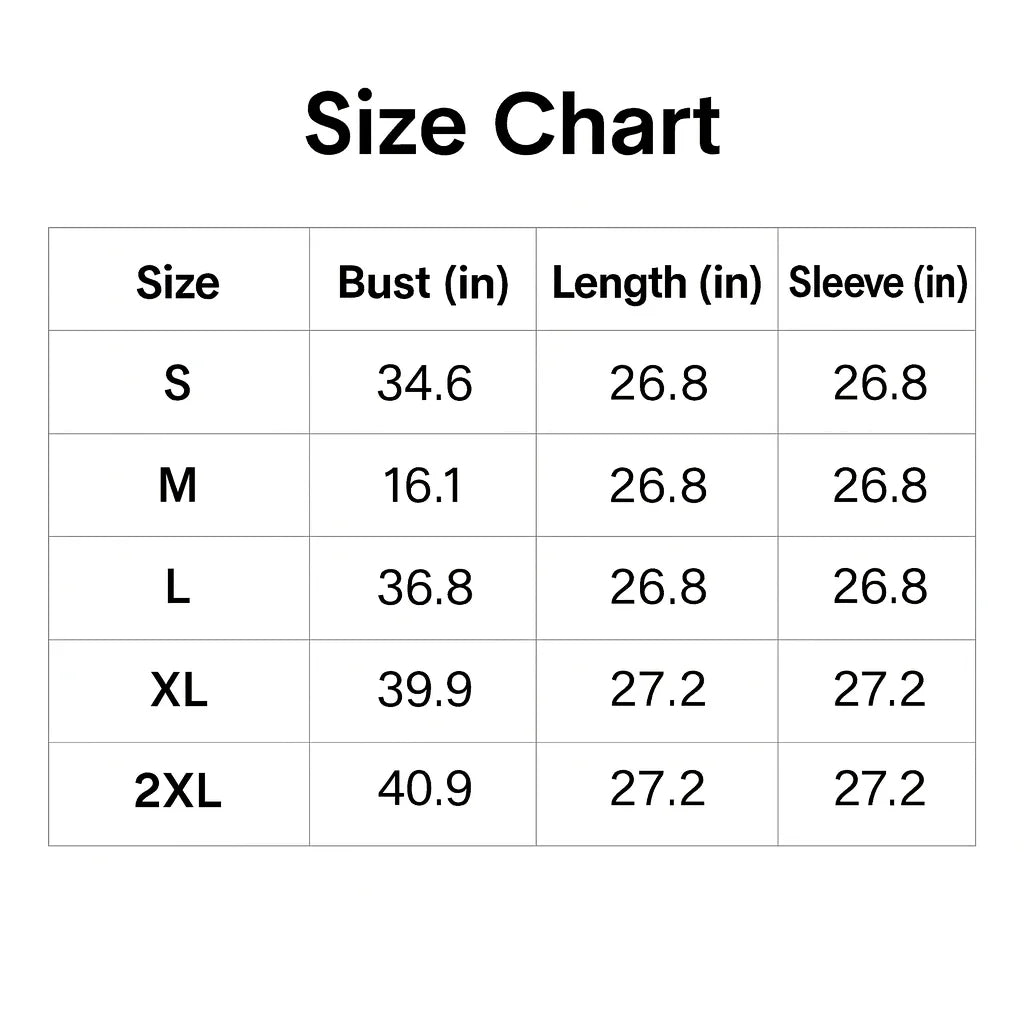Select the 2XL size row label
Viewport: 1024px width, 1024px height.
(177, 793)
